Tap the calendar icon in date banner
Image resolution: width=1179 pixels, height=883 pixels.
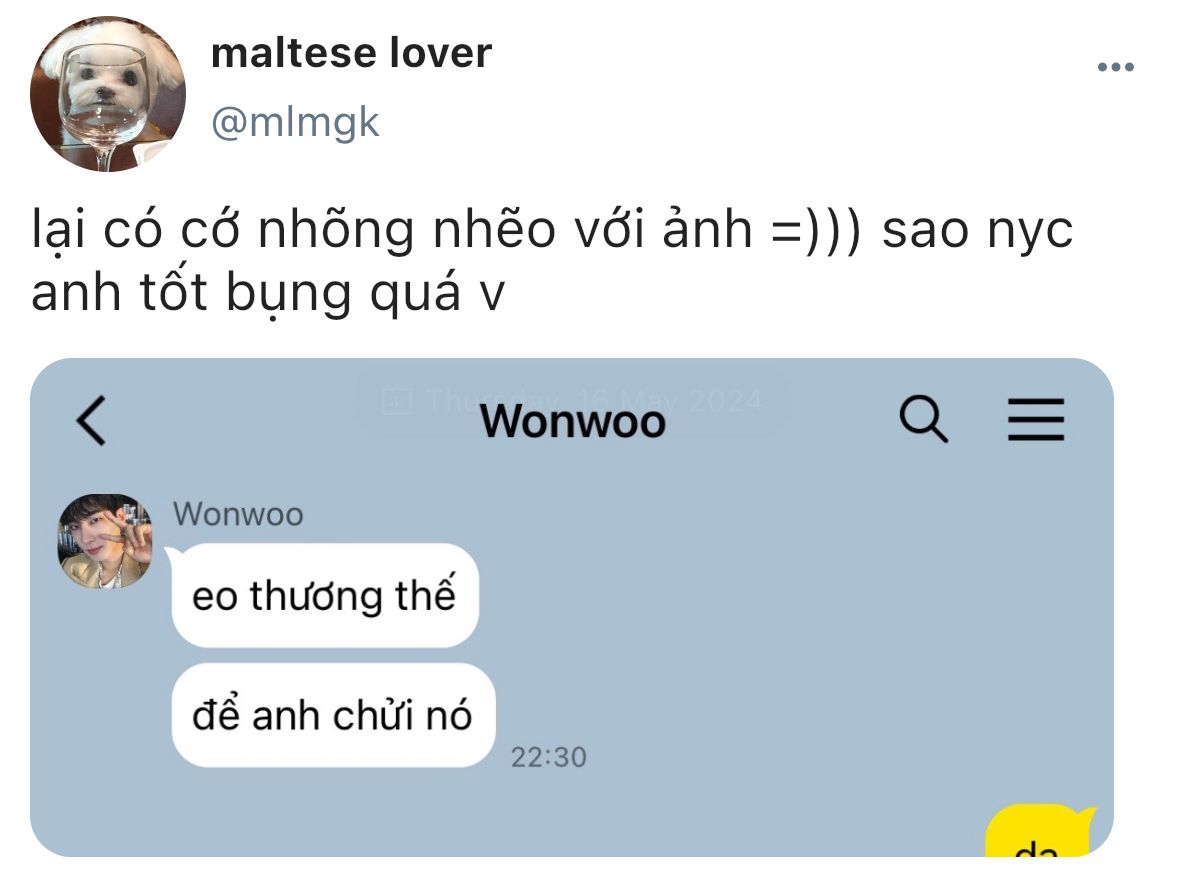click(x=397, y=399)
